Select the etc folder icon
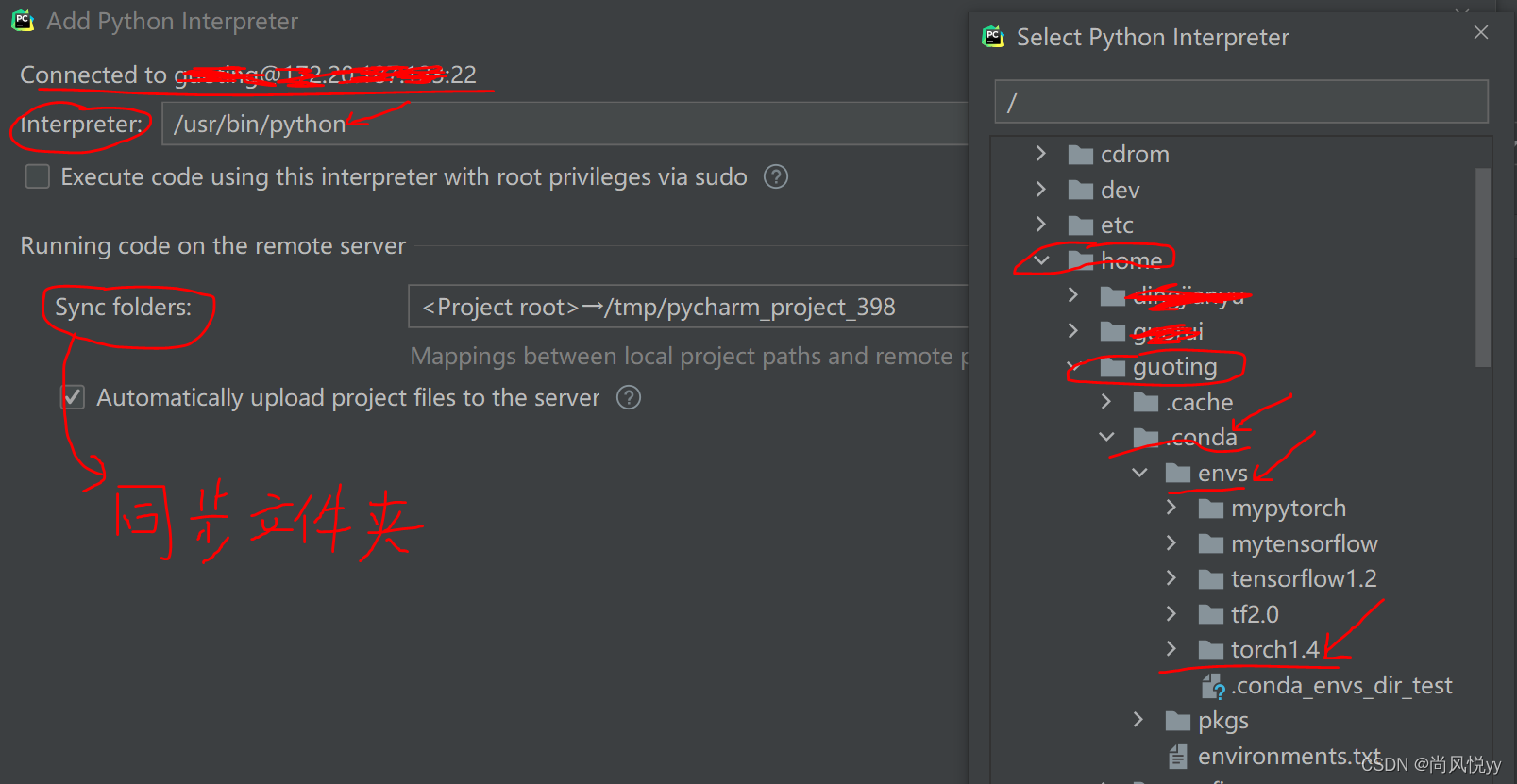This screenshot has height=784, width=1517. tap(1080, 225)
